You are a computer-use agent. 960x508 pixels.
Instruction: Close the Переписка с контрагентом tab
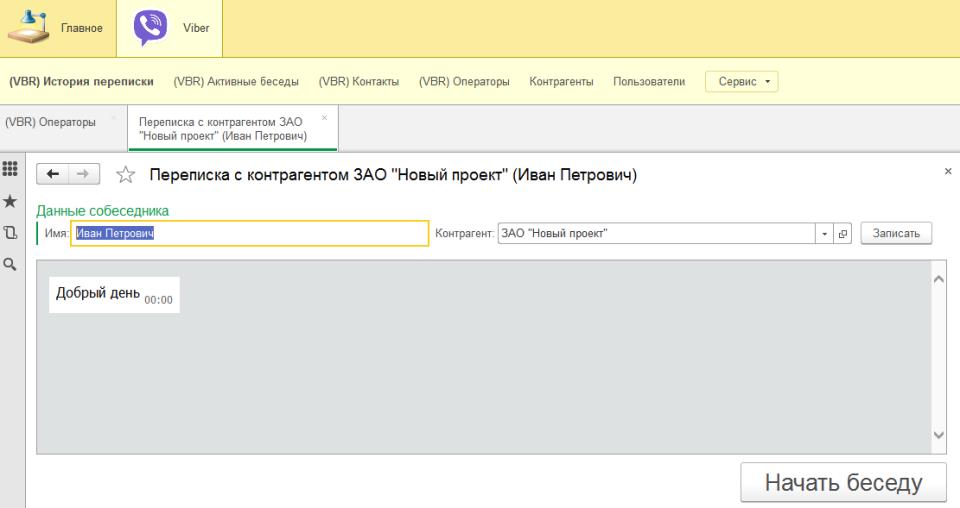coord(324,117)
